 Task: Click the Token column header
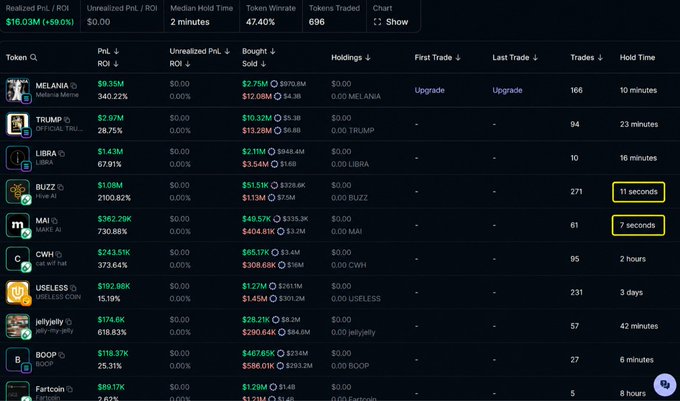click(16, 57)
